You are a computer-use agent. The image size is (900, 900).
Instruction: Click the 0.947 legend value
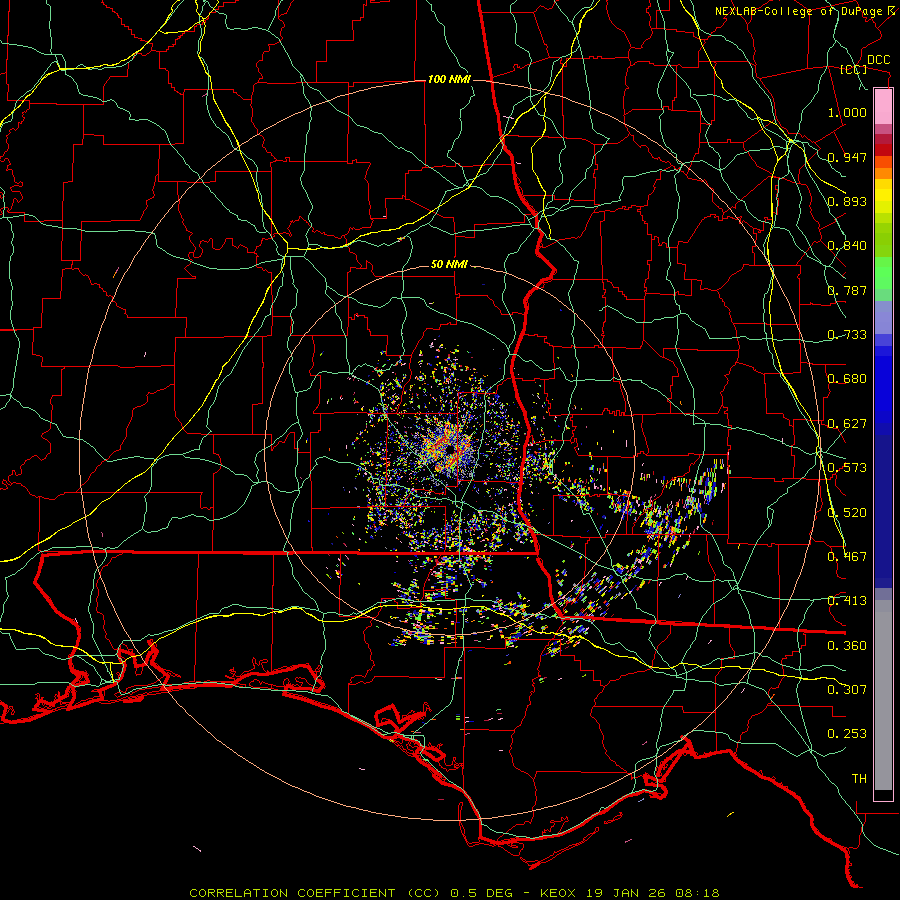point(847,157)
